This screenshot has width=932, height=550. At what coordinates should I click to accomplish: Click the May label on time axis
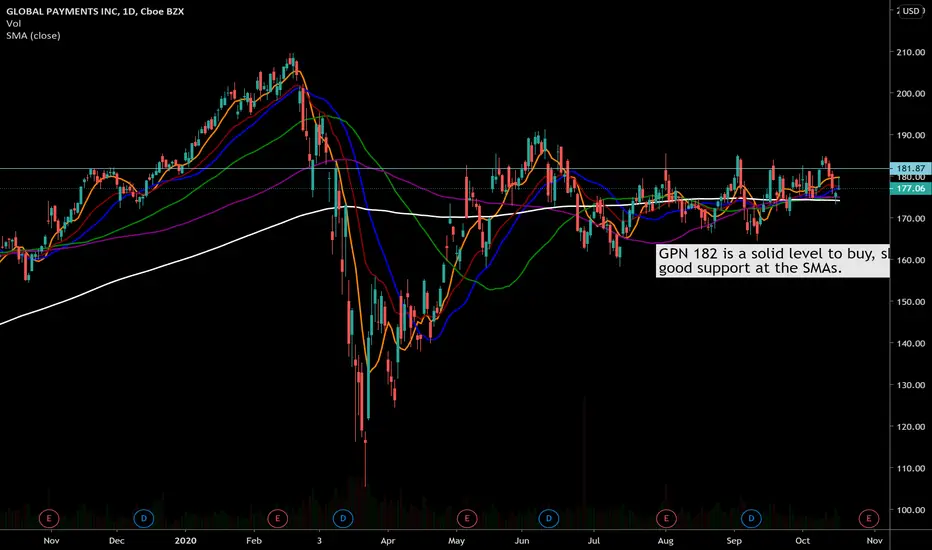pyautogui.click(x=456, y=540)
